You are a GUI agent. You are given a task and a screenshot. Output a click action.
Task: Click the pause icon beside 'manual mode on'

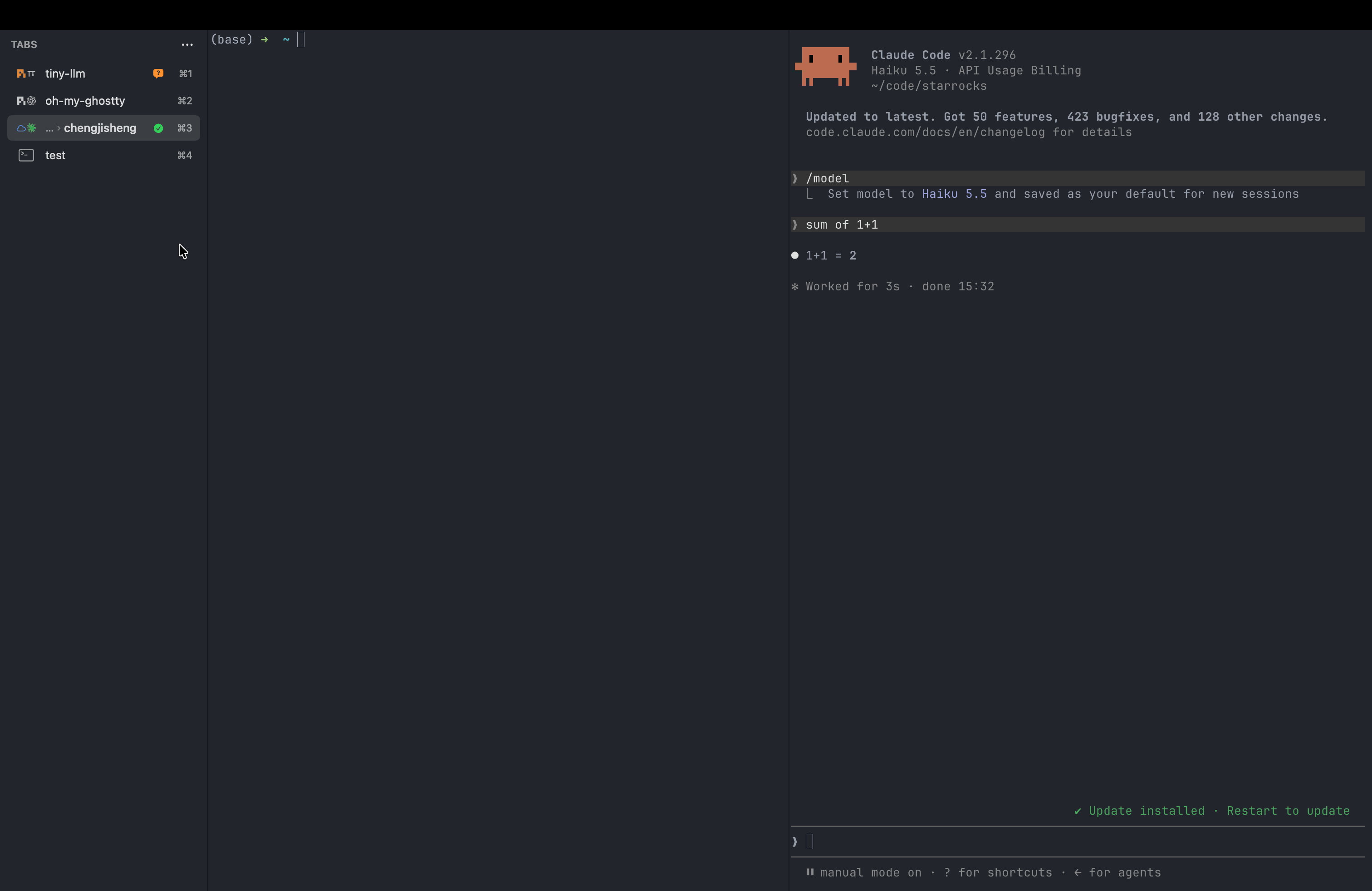[x=810, y=871]
